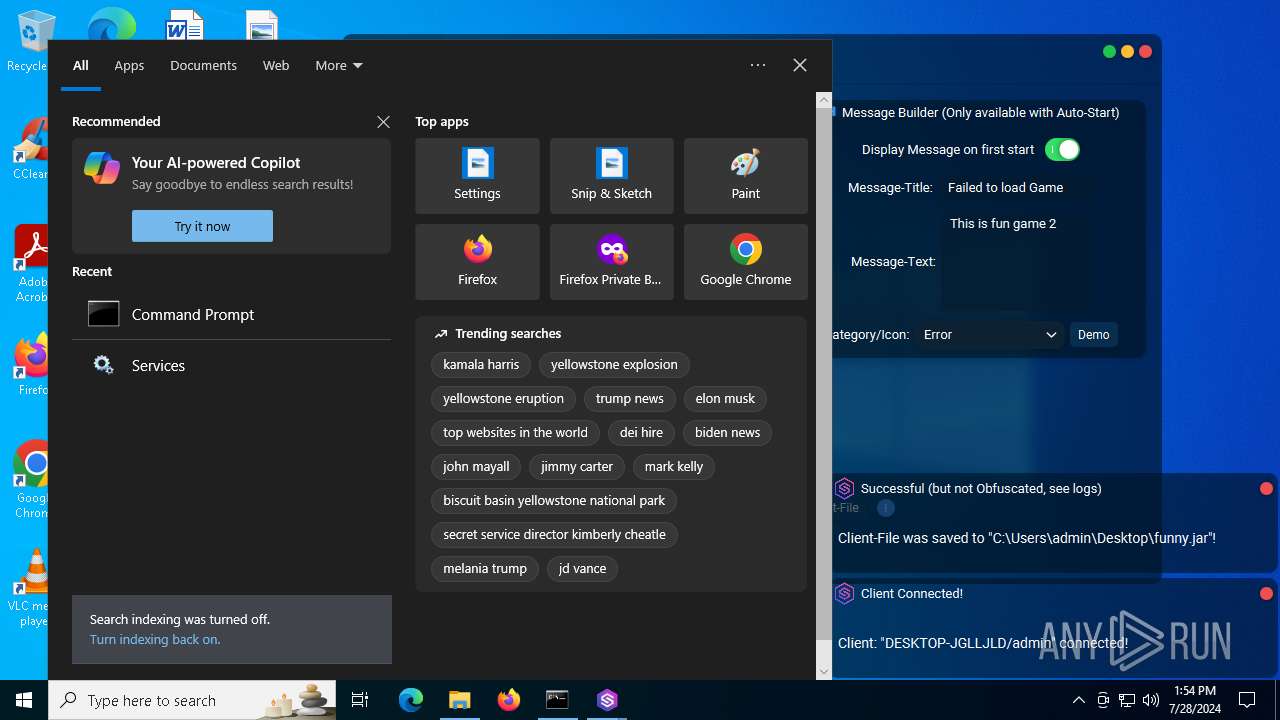Toggle Display Message on first start
This screenshot has width=1280, height=720.
[x=1063, y=149]
